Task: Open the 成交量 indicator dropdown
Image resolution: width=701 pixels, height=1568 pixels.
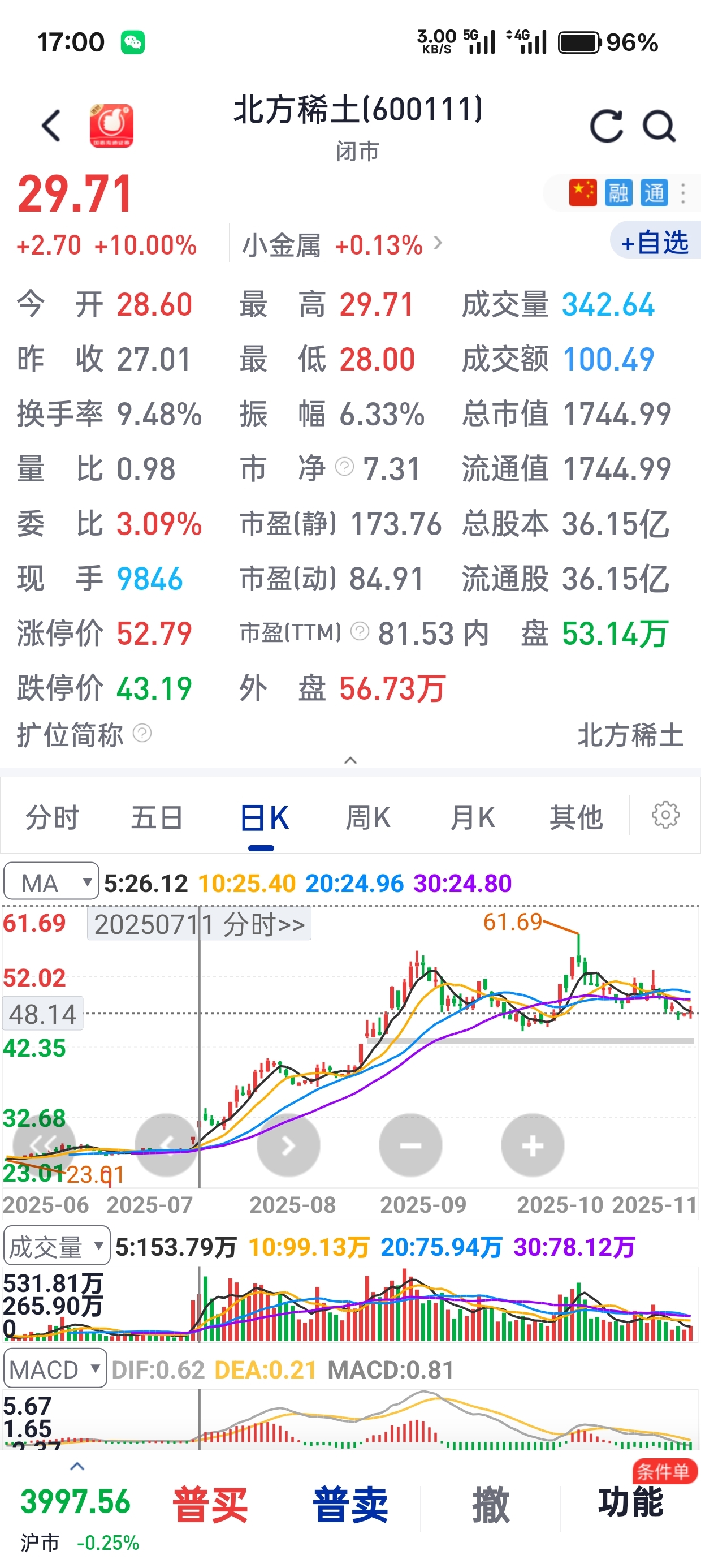Action: coord(57,1247)
